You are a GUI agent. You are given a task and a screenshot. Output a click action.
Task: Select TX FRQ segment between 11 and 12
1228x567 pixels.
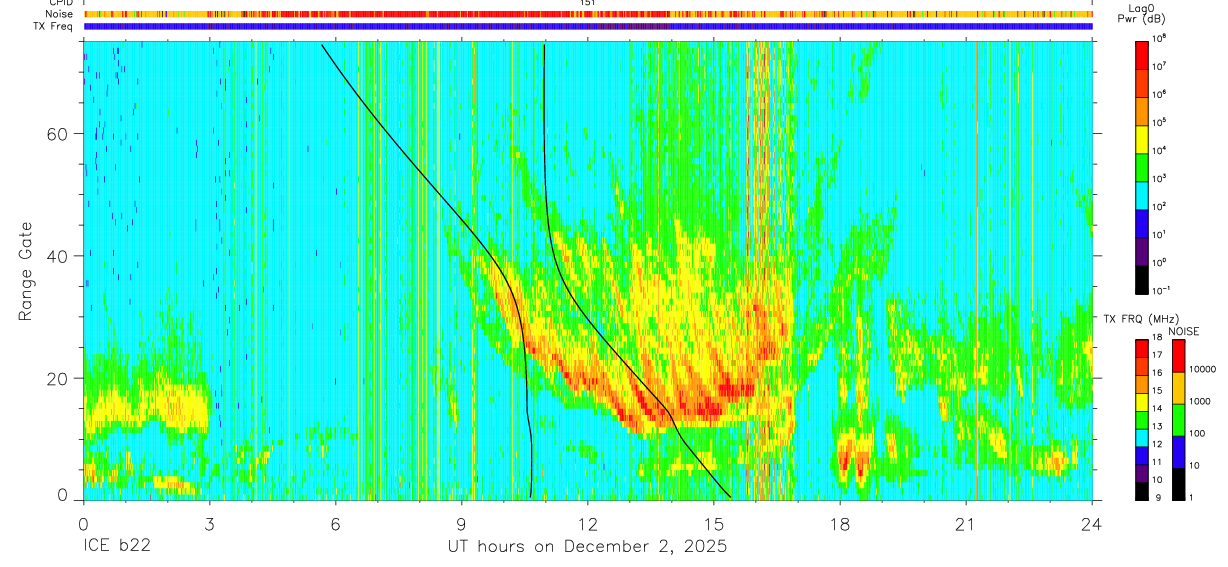1141,455
